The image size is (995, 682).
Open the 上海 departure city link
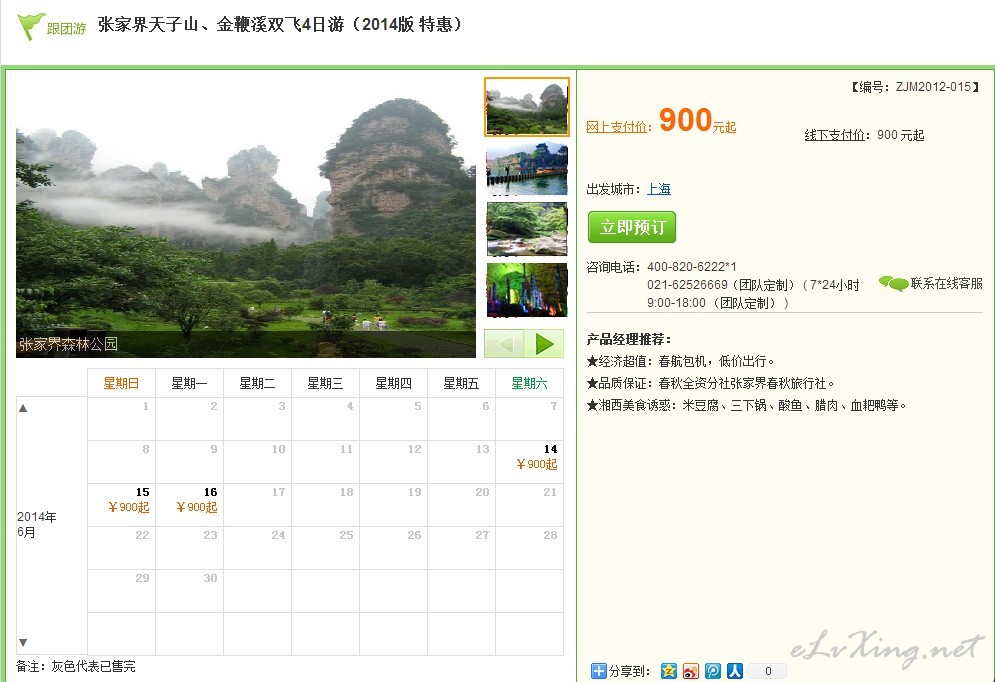pyautogui.click(x=659, y=189)
